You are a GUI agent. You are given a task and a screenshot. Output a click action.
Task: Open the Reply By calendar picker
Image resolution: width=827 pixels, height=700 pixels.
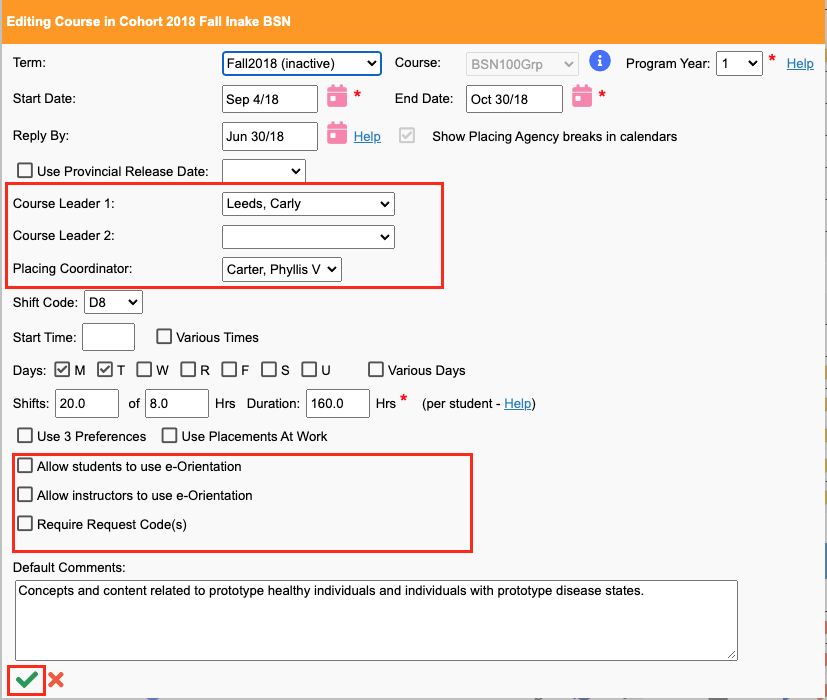pyautogui.click(x=337, y=133)
